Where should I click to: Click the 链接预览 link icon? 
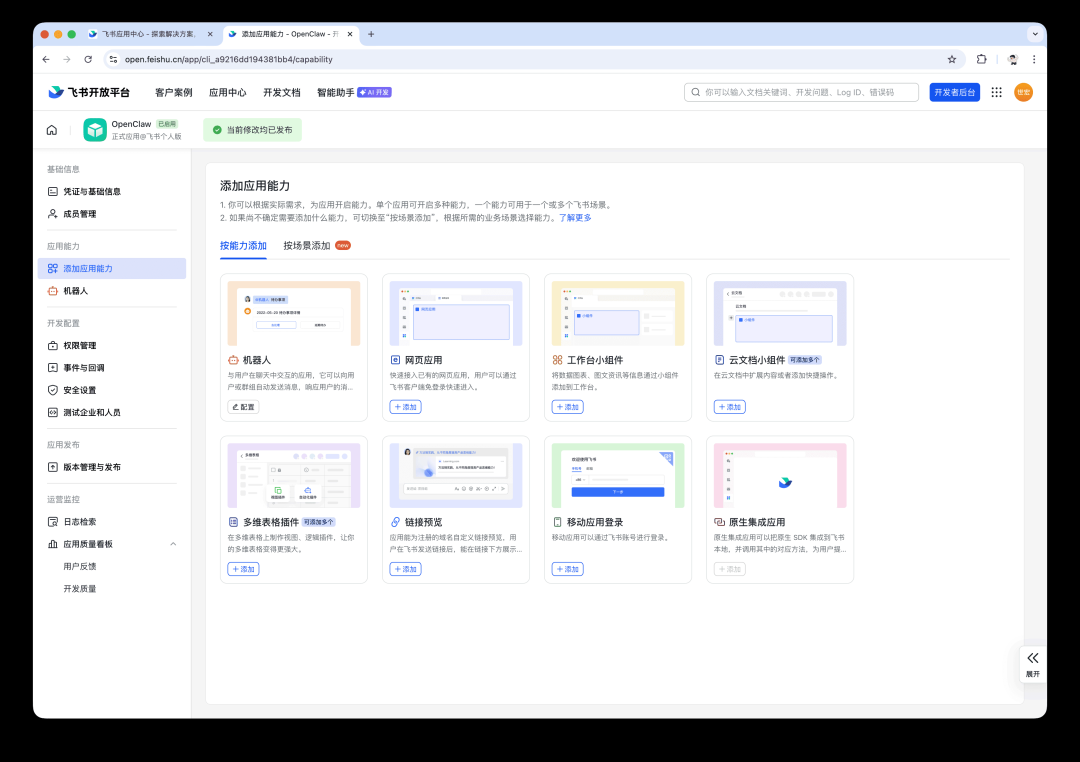395,522
